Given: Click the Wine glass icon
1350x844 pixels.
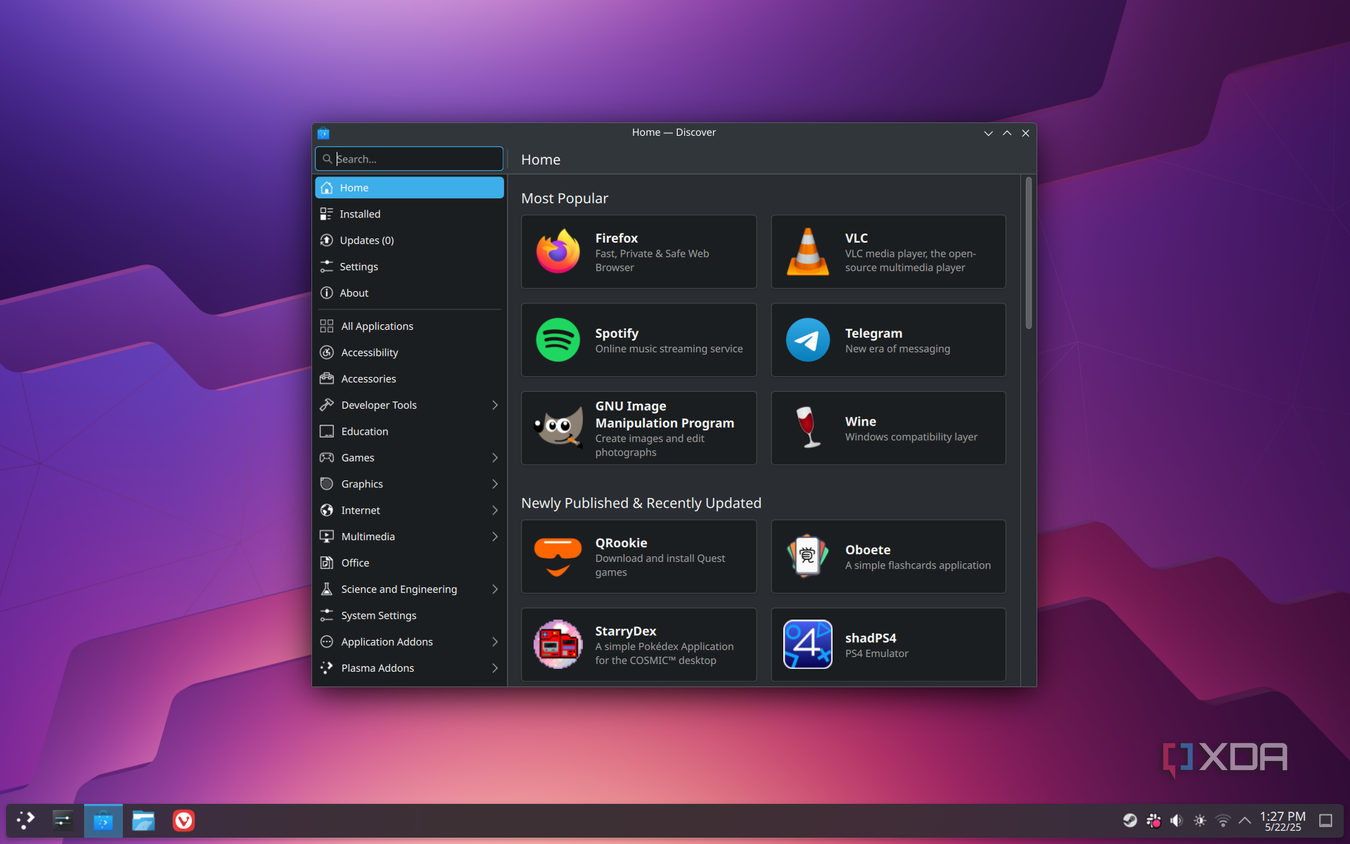Looking at the screenshot, I should (807, 428).
